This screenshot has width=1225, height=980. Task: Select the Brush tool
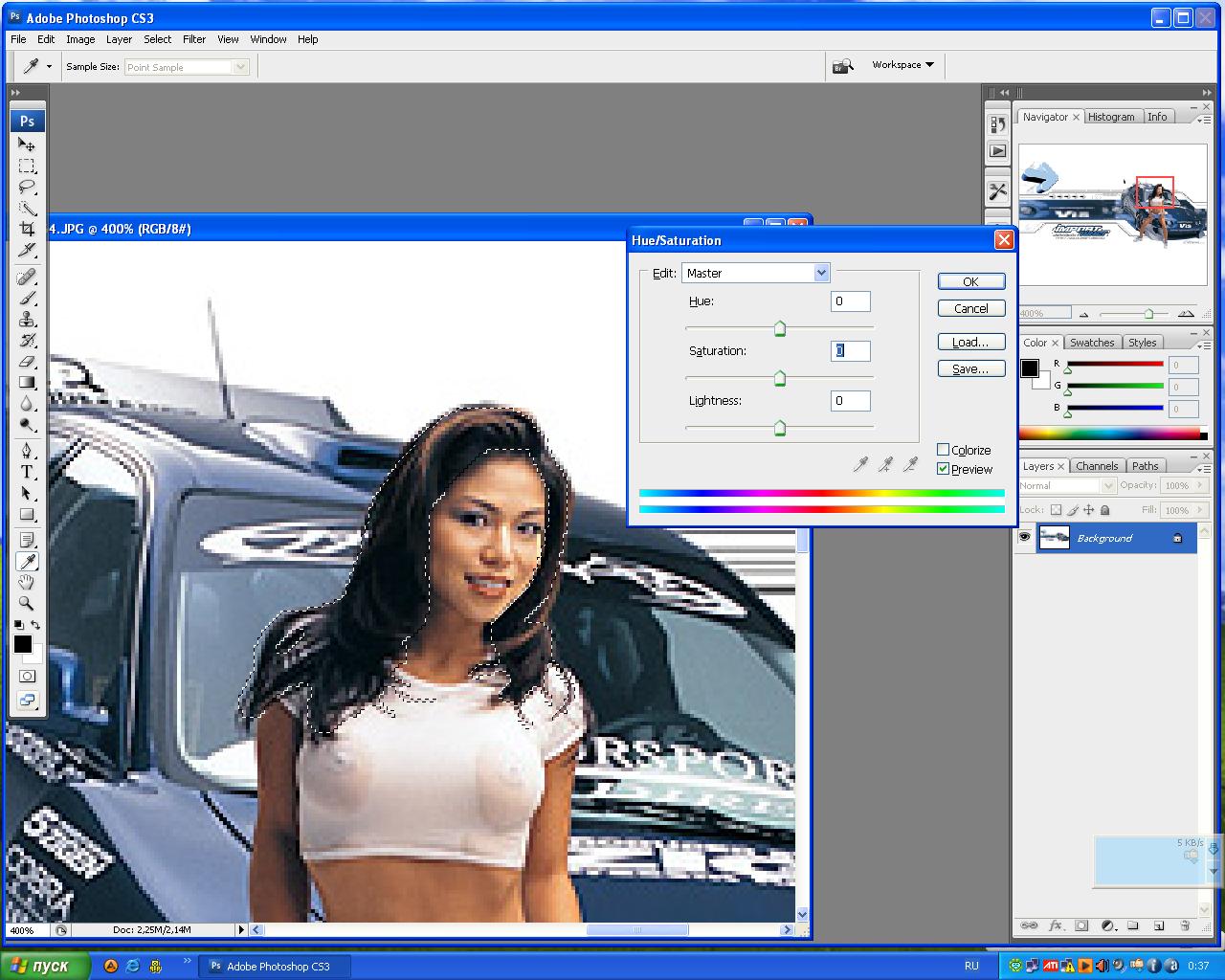point(27,299)
